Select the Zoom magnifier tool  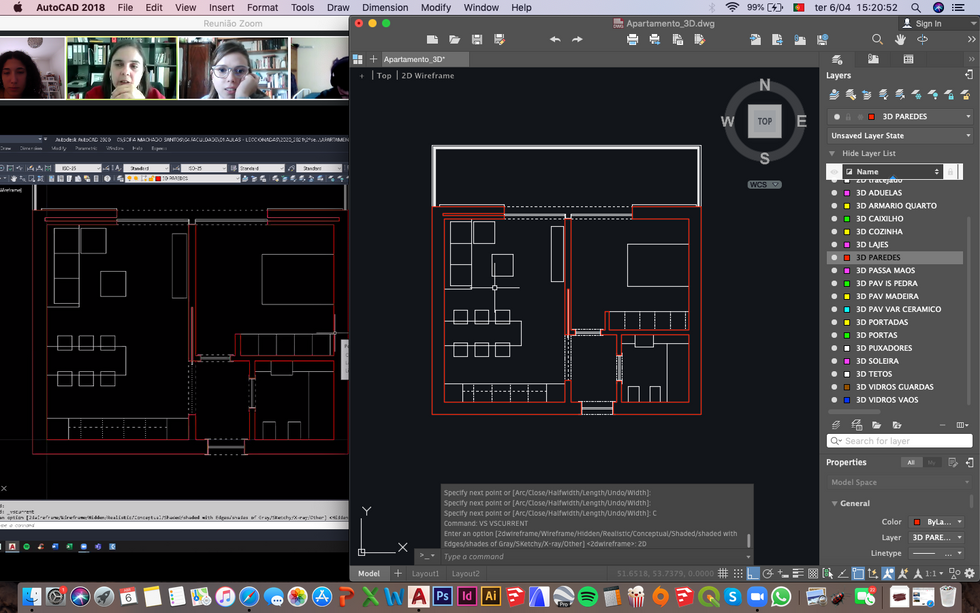point(878,39)
